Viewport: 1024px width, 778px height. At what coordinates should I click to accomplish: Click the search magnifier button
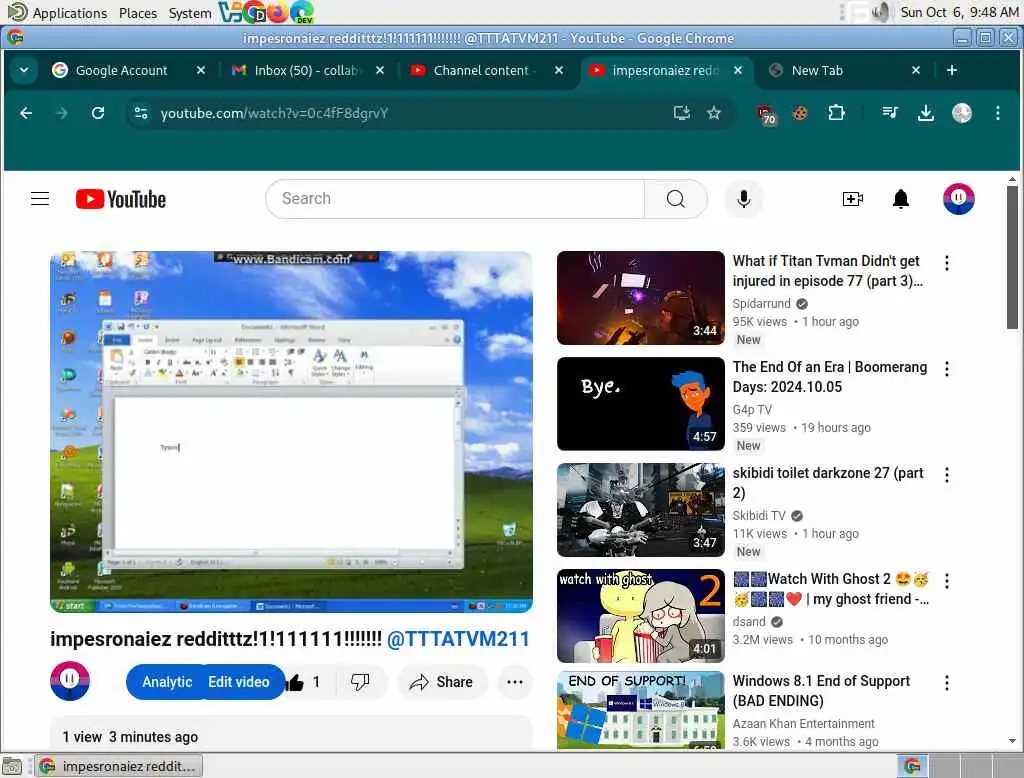[x=675, y=199]
